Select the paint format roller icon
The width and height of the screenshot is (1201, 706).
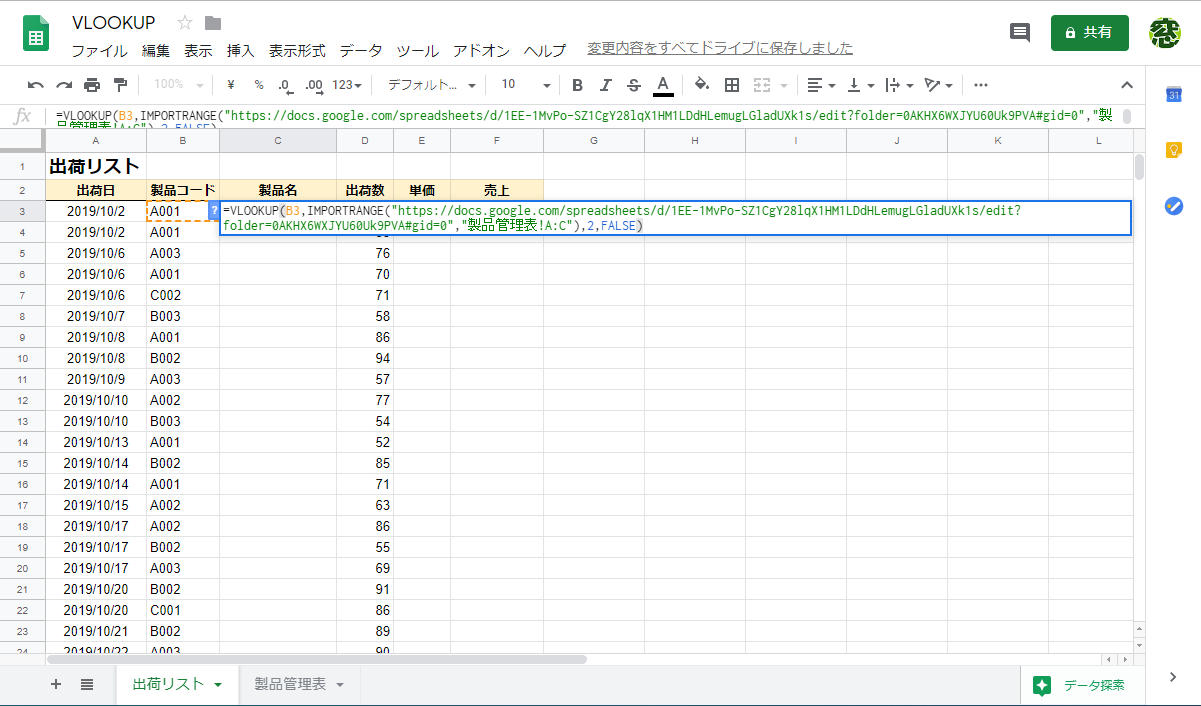tap(121, 85)
